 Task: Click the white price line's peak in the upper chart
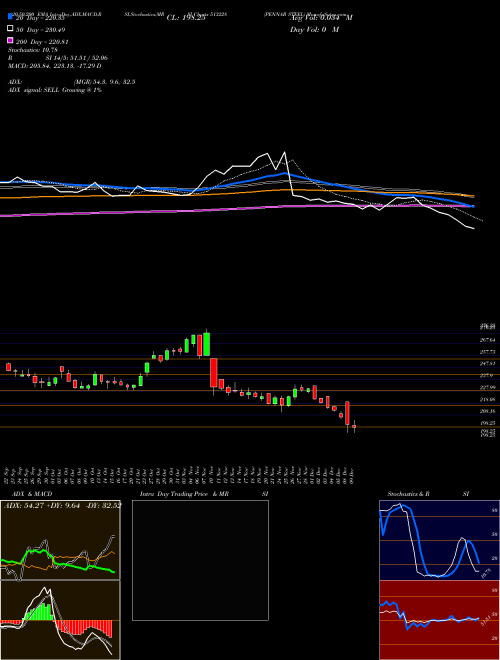(285, 152)
